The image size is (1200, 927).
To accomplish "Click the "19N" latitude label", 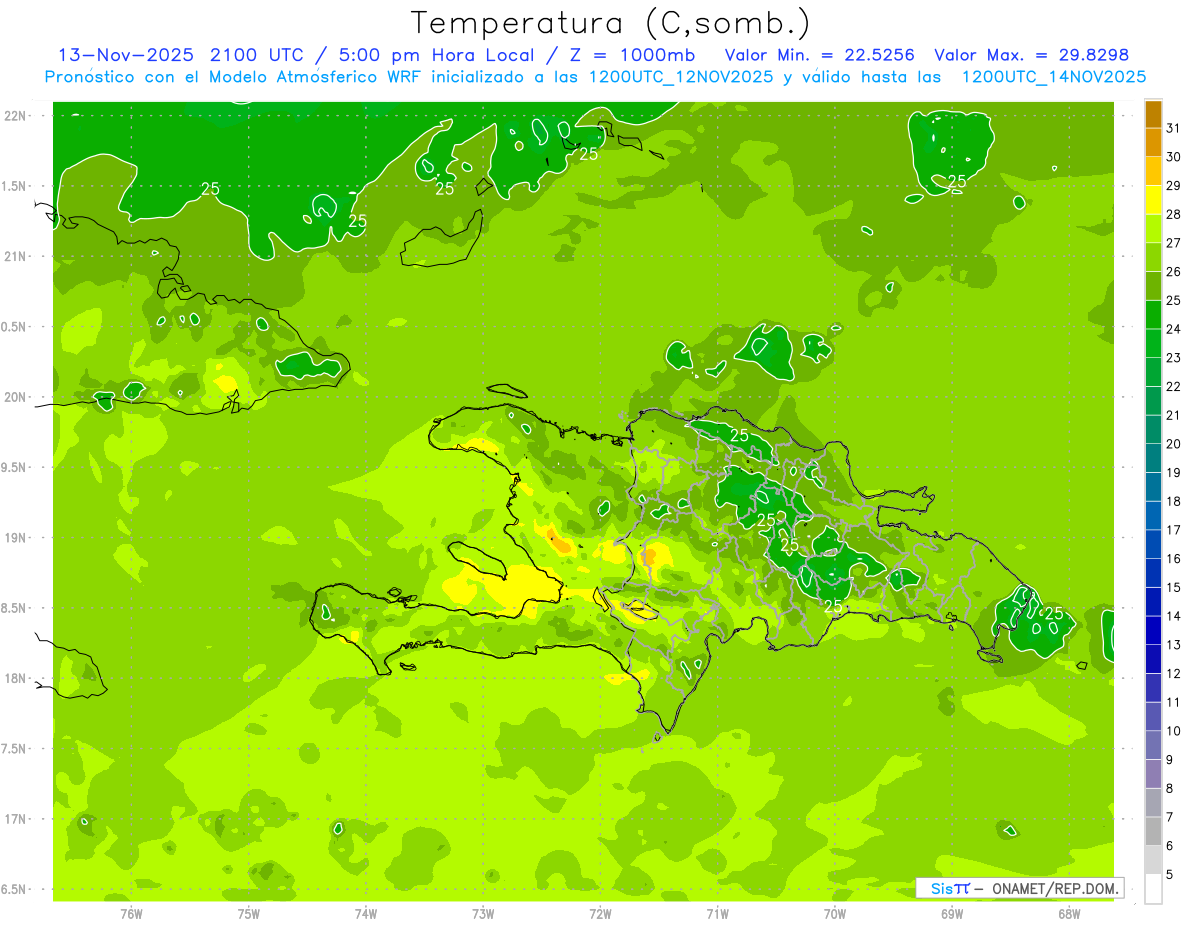I will (x=15, y=538).
